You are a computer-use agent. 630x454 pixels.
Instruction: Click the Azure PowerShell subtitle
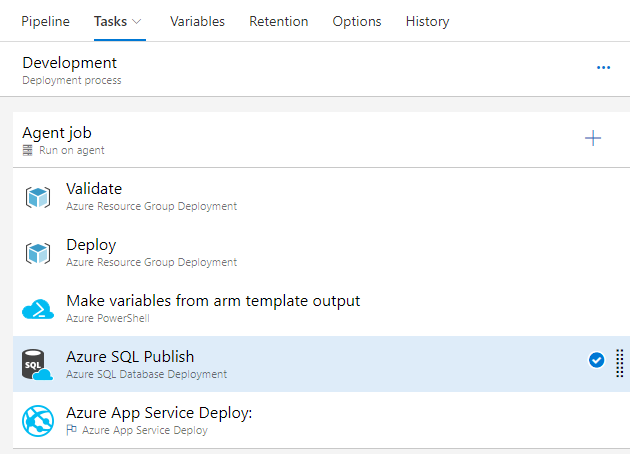click(x=108, y=318)
